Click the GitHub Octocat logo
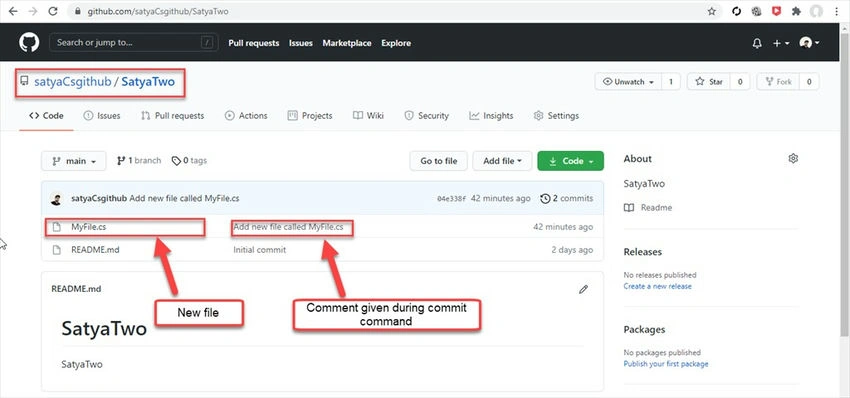This screenshot has height=398, width=850. click(29, 42)
